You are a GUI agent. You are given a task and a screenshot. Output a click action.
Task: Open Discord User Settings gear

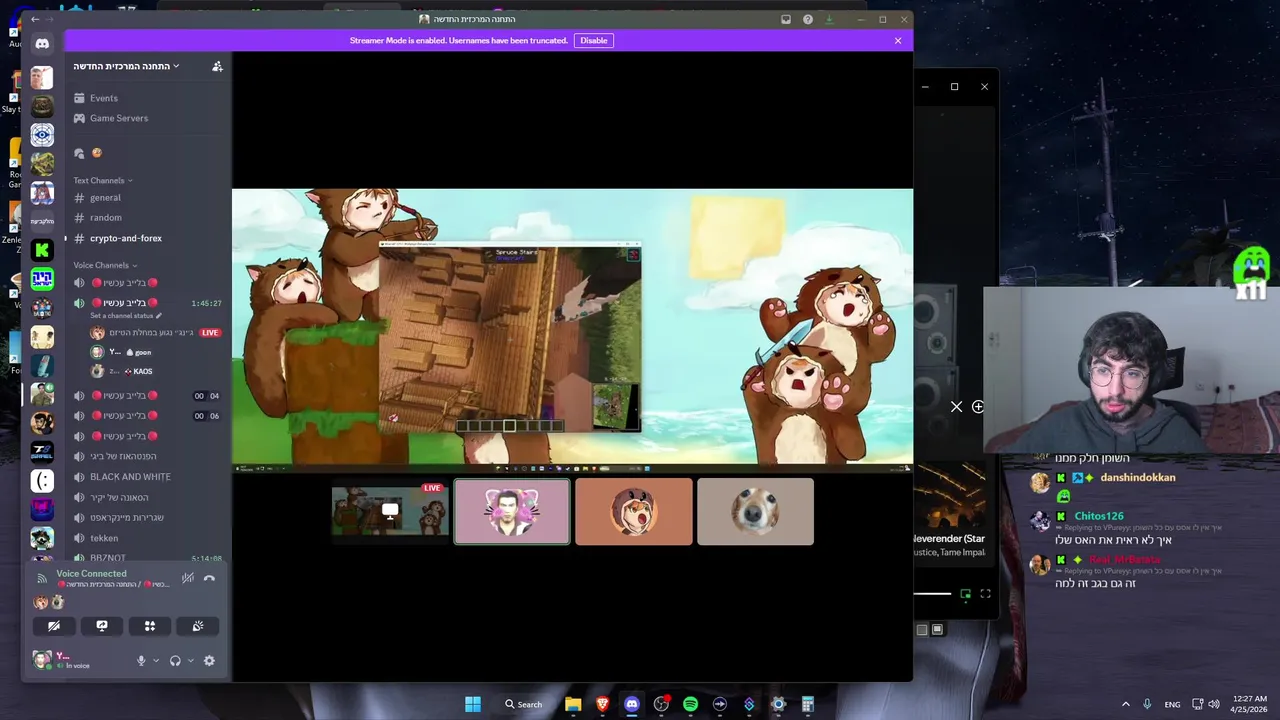pos(209,661)
